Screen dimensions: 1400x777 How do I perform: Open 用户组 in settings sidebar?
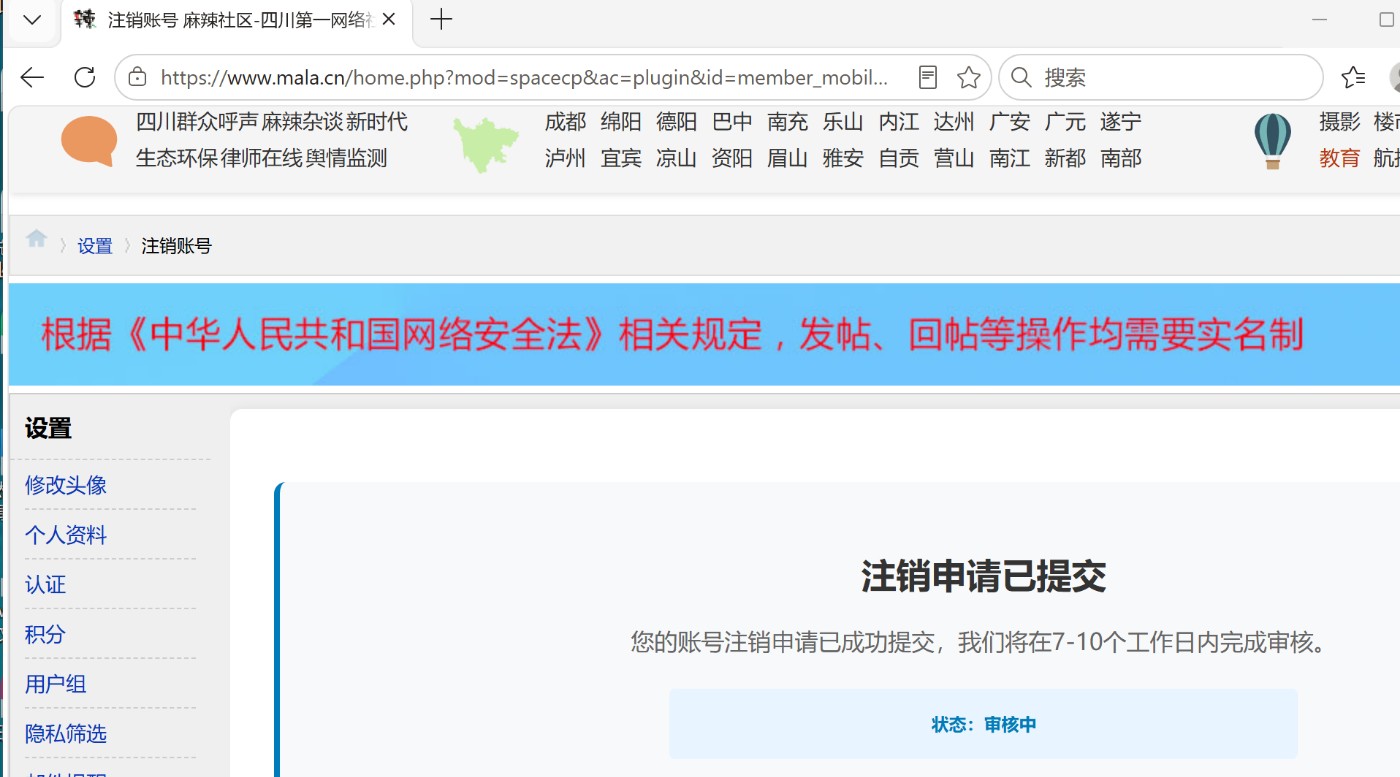pos(56,684)
